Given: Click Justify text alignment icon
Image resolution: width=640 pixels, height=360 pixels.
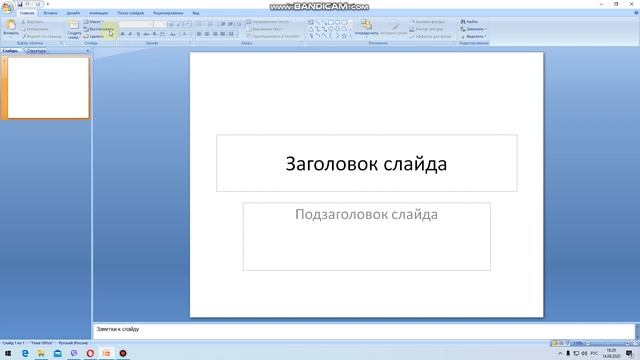Looking at the screenshot, I should pos(222,34).
